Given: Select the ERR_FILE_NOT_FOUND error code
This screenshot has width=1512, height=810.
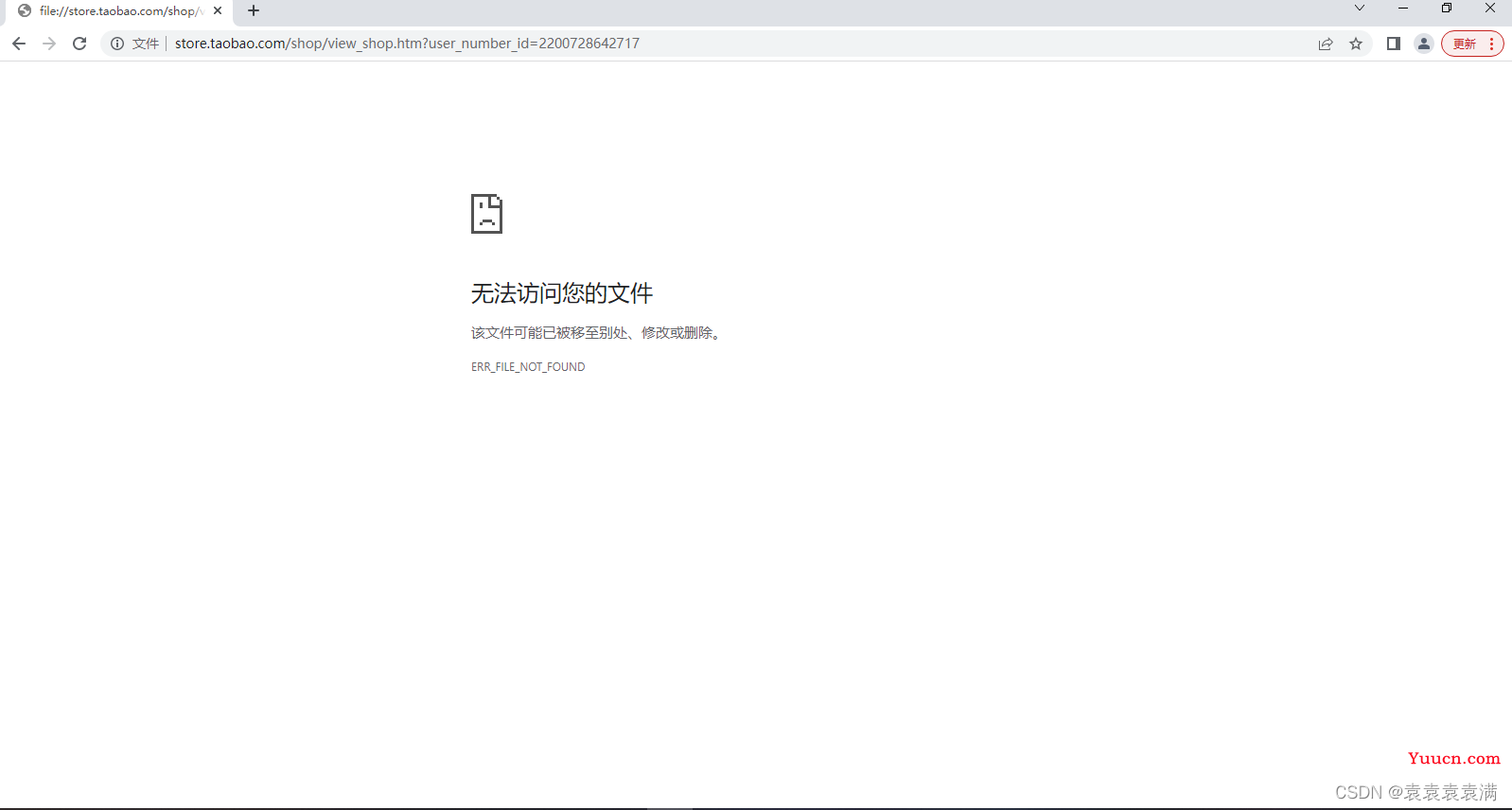Looking at the screenshot, I should pyautogui.click(x=528, y=367).
